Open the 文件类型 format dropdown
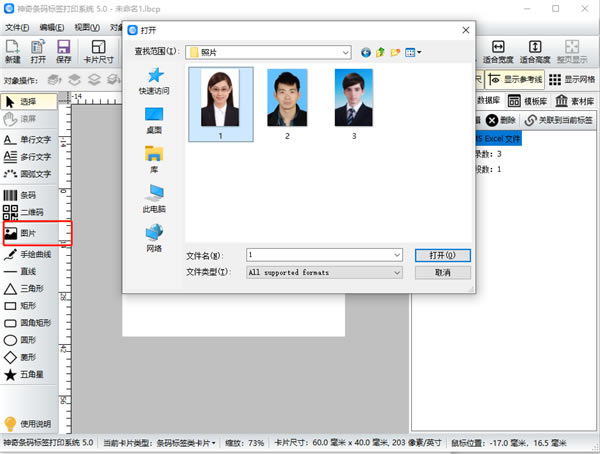Screen dimensions: 600x454 [x=396, y=272]
